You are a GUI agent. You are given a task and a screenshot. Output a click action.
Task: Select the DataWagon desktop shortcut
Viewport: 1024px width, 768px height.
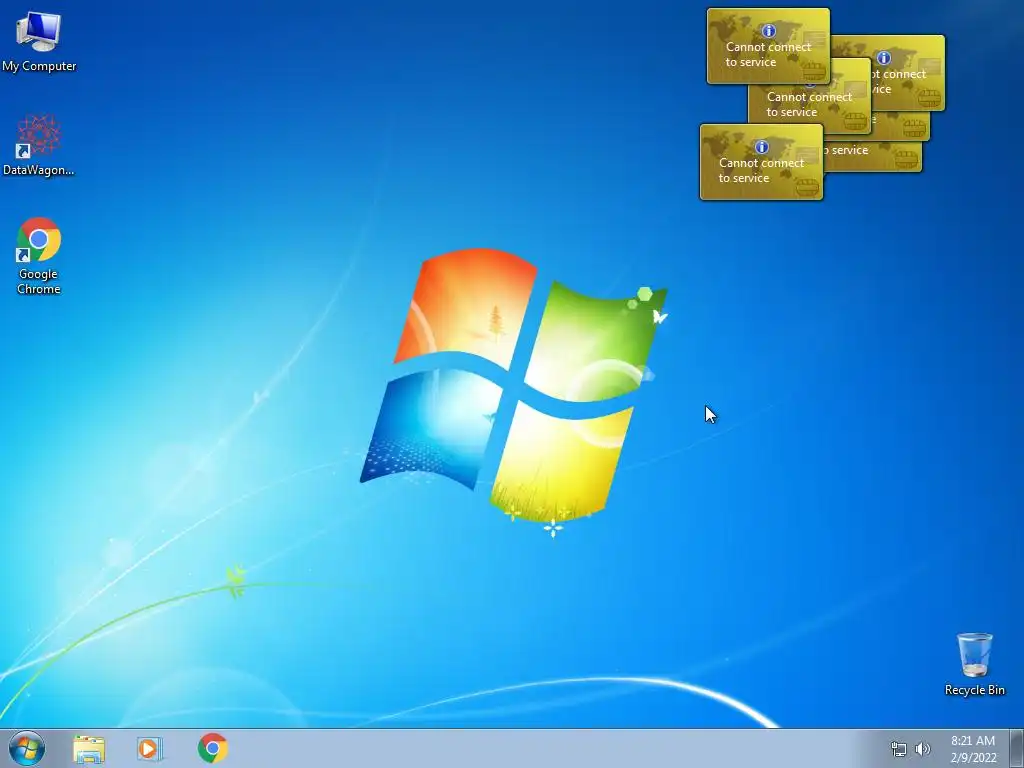coord(39,145)
